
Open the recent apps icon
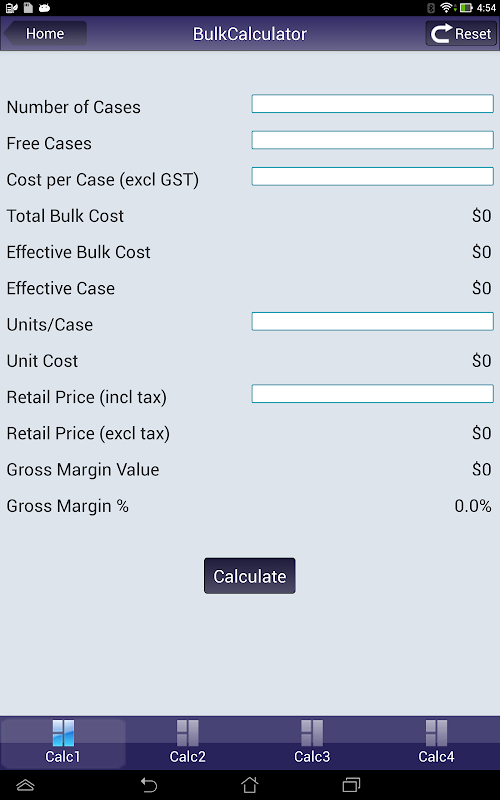(x=351, y=785)
